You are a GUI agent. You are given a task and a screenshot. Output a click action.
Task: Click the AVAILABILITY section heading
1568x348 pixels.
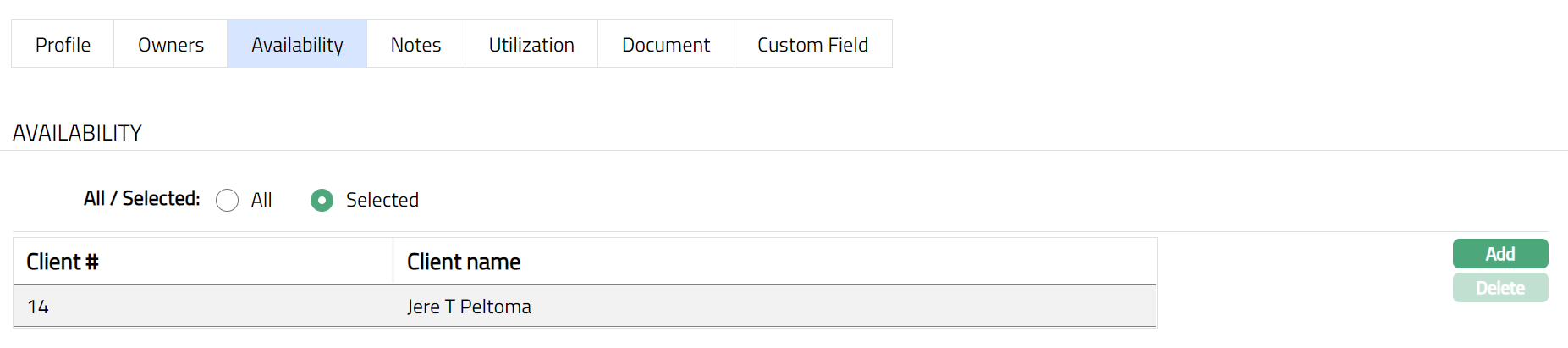point(77,134)
